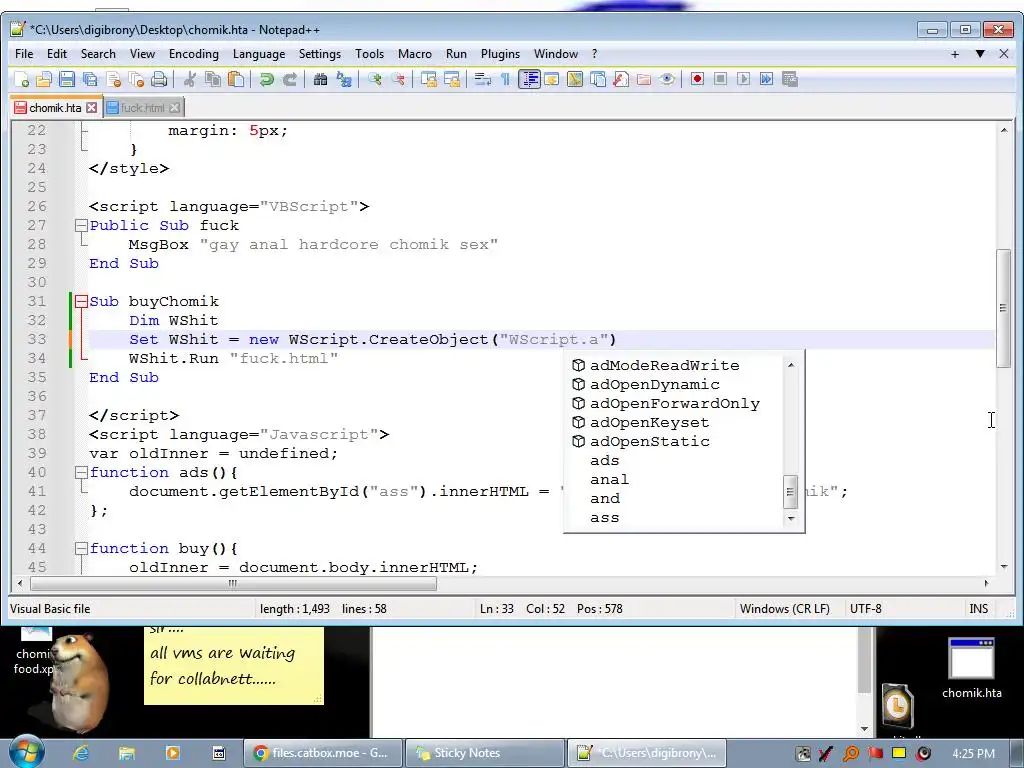Open Sticky Notes from the taskbar

(x=485, y=753)
